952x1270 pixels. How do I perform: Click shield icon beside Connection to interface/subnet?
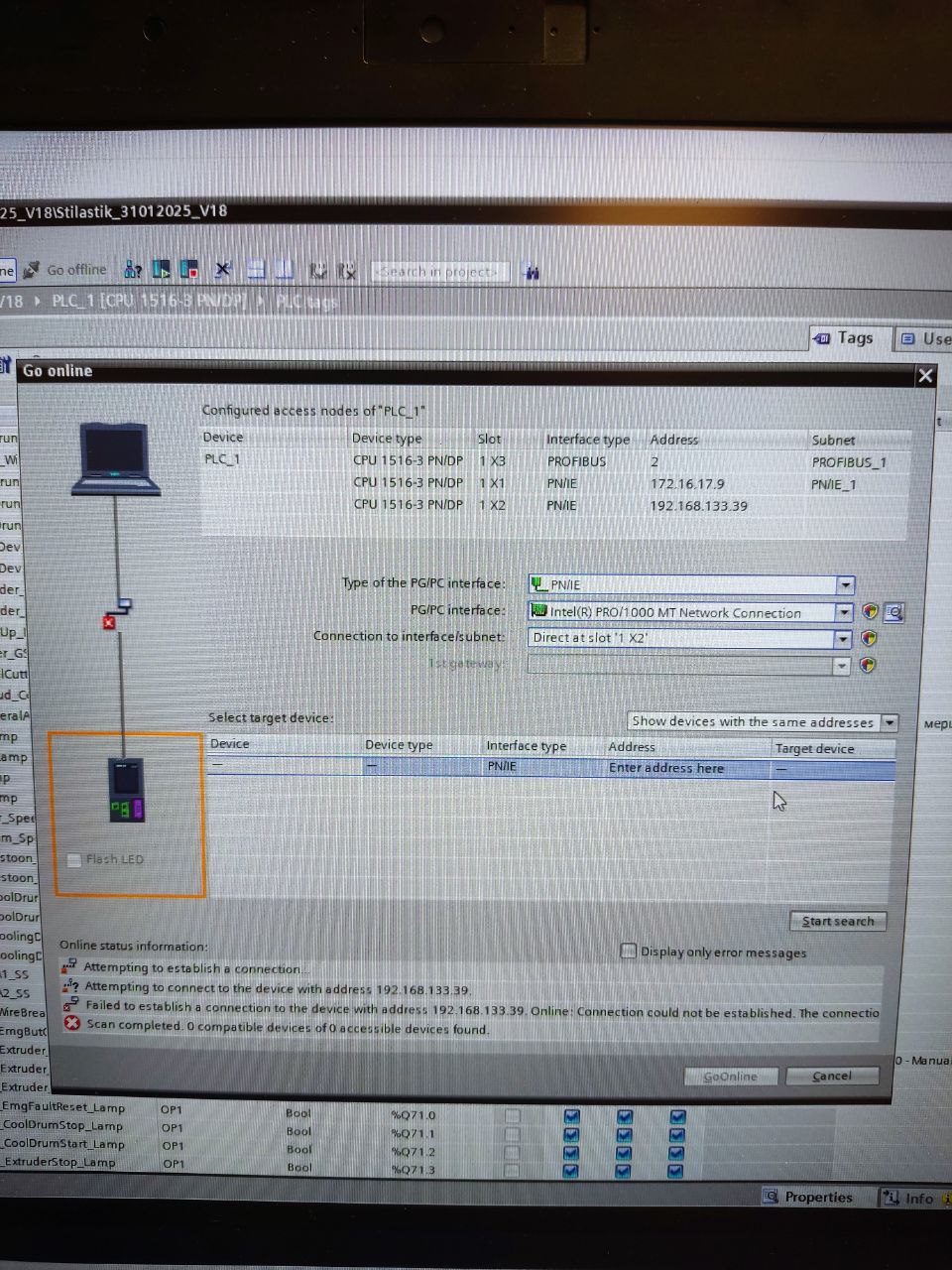(869, 638)
